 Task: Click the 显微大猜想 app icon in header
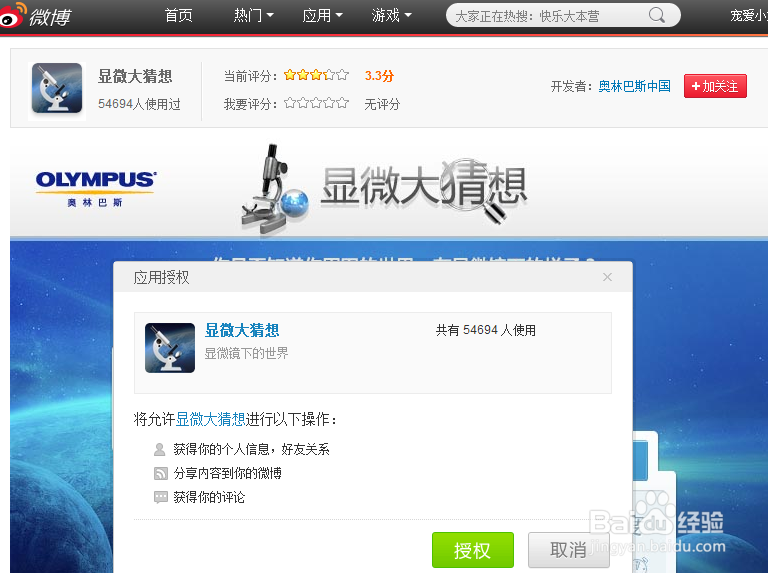tap(57, 88)
